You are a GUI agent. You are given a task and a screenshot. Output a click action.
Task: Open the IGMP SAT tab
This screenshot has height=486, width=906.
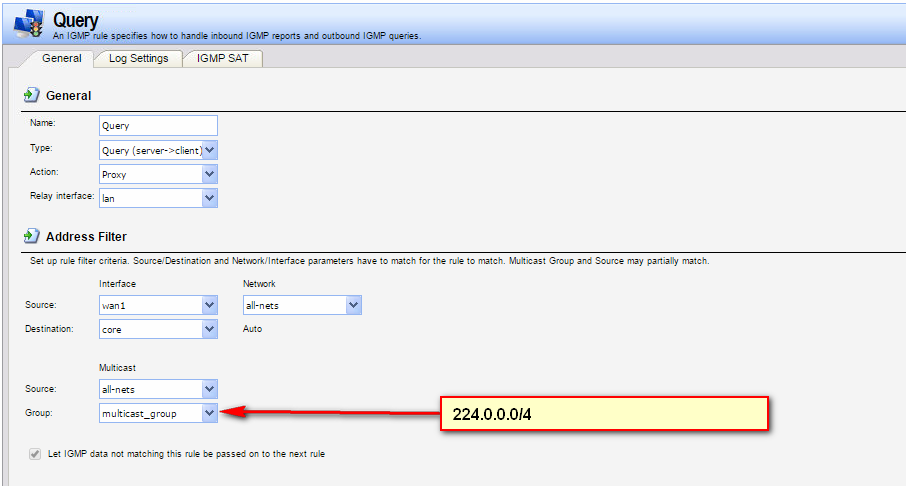point(222,58)
